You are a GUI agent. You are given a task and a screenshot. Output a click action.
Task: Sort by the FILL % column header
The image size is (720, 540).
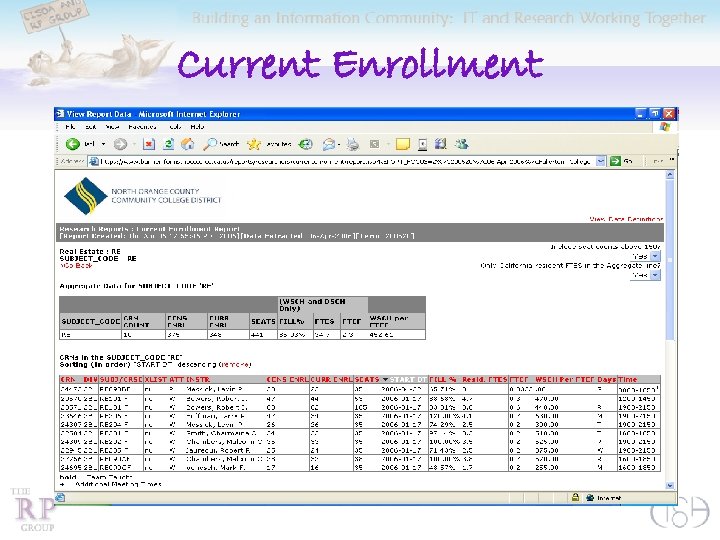coord(443,379)
